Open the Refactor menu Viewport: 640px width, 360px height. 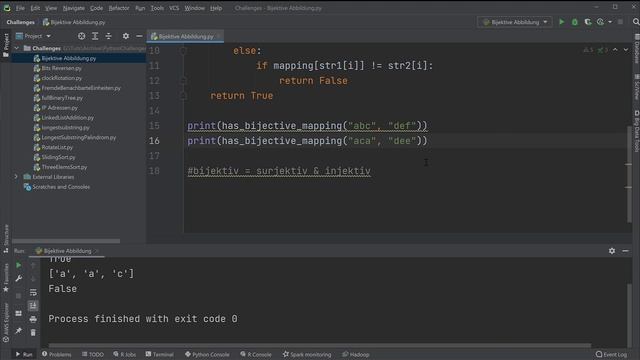pos(119,8)
